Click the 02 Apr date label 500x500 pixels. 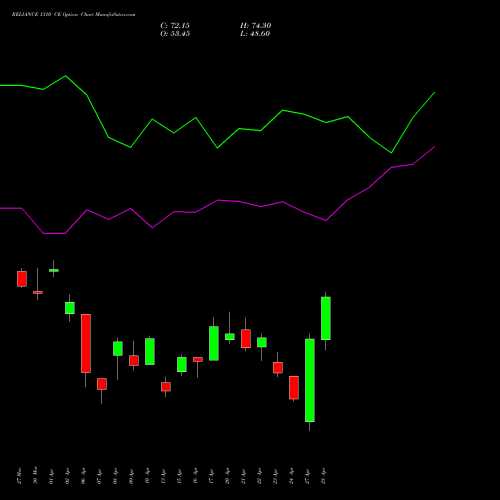point(67,476)
